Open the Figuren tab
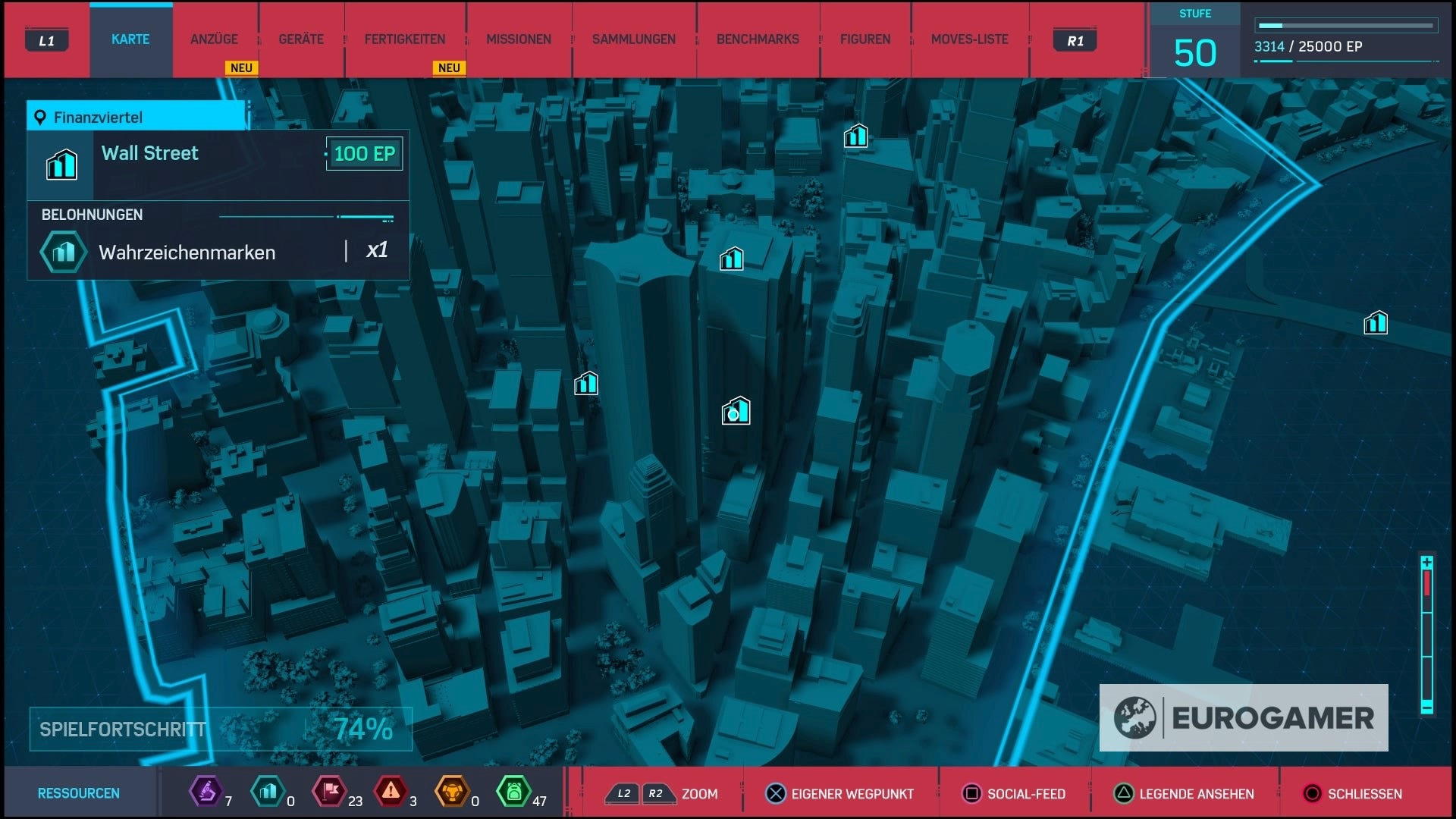 click(865, 39)
